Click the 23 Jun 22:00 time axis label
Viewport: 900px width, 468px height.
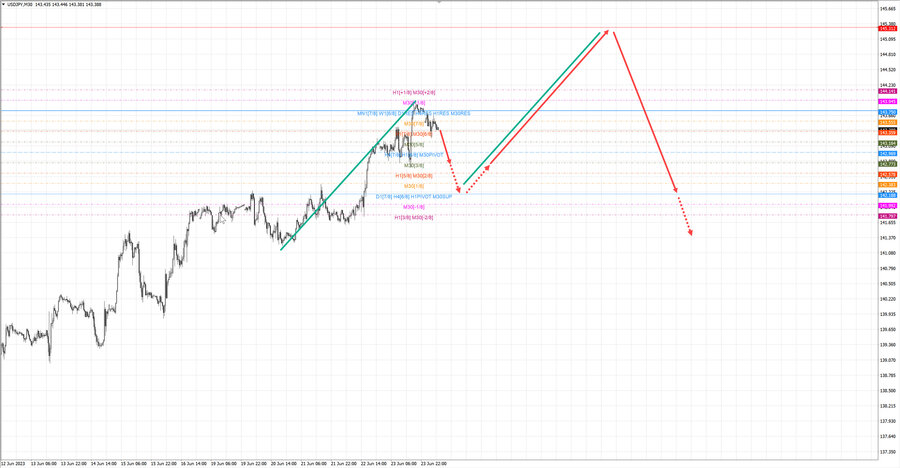[x=433, y=463]
